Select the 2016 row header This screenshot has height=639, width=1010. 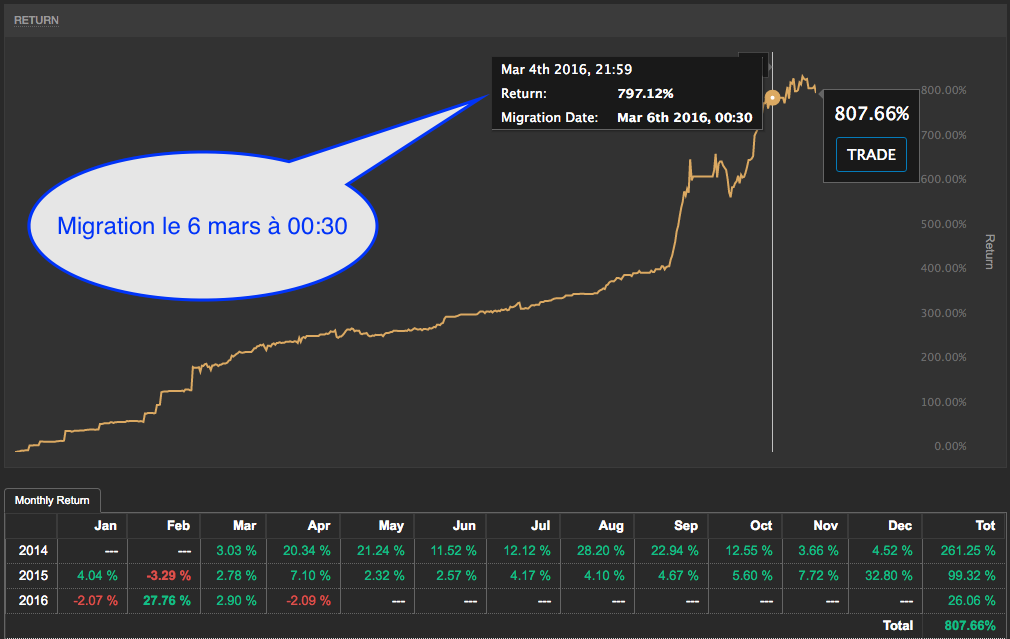pyautogui.click(x=31, y=601)
